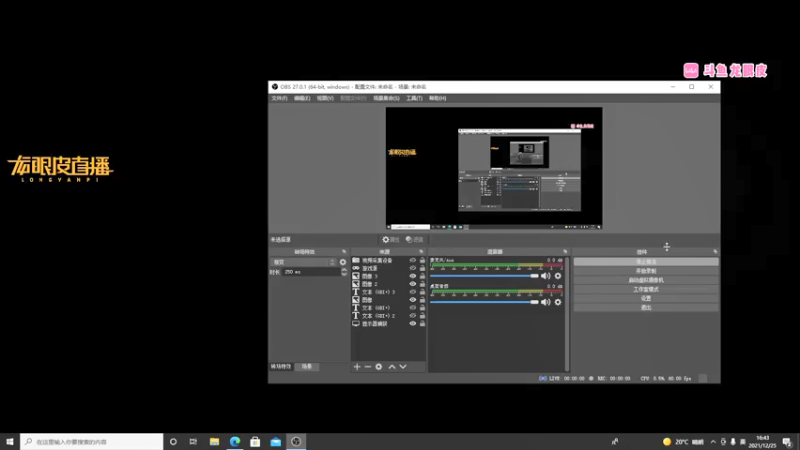
Task: Click the Properties gear button on the source toolbar
Action: (391, 239)
